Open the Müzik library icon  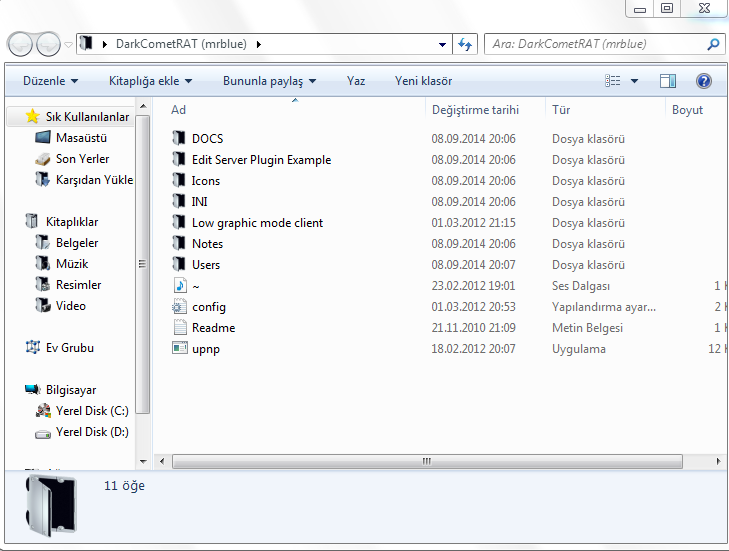[42, 263]
